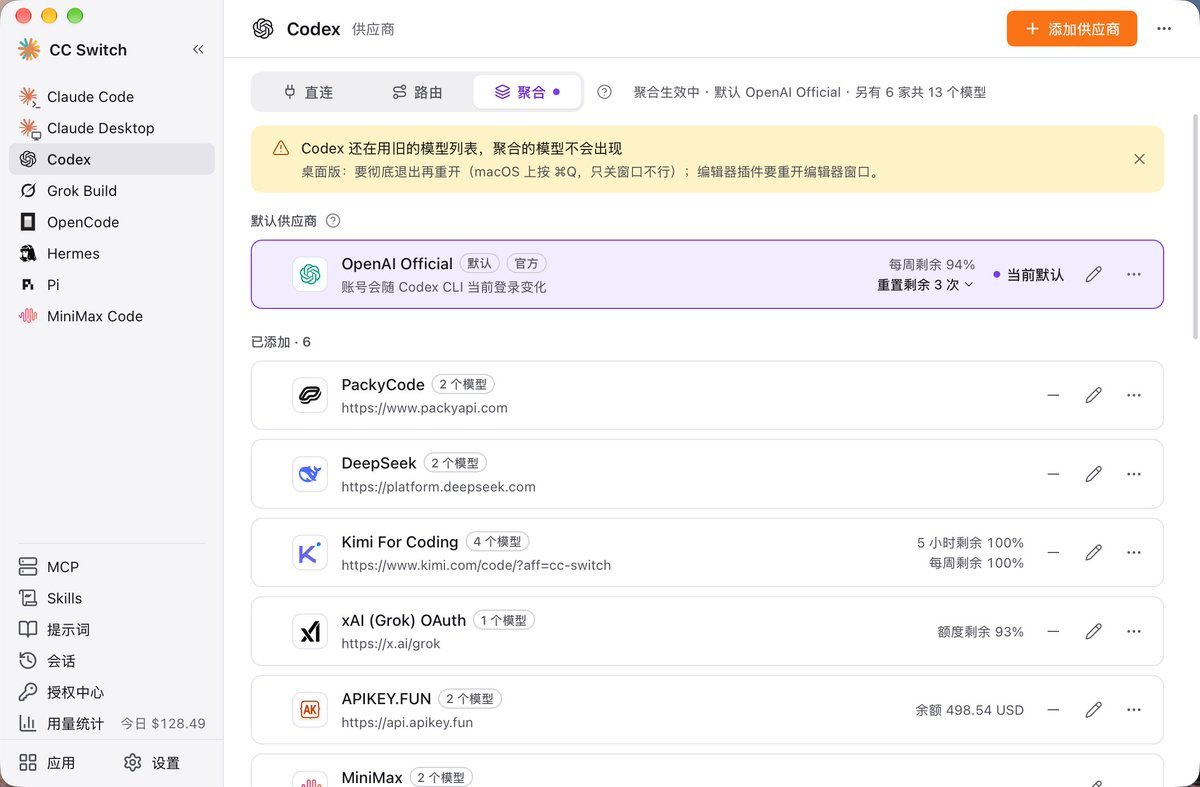Click PackyCode minus toggle
The width and height of the screenshot is (1200, 787).
coord(1053,395)
